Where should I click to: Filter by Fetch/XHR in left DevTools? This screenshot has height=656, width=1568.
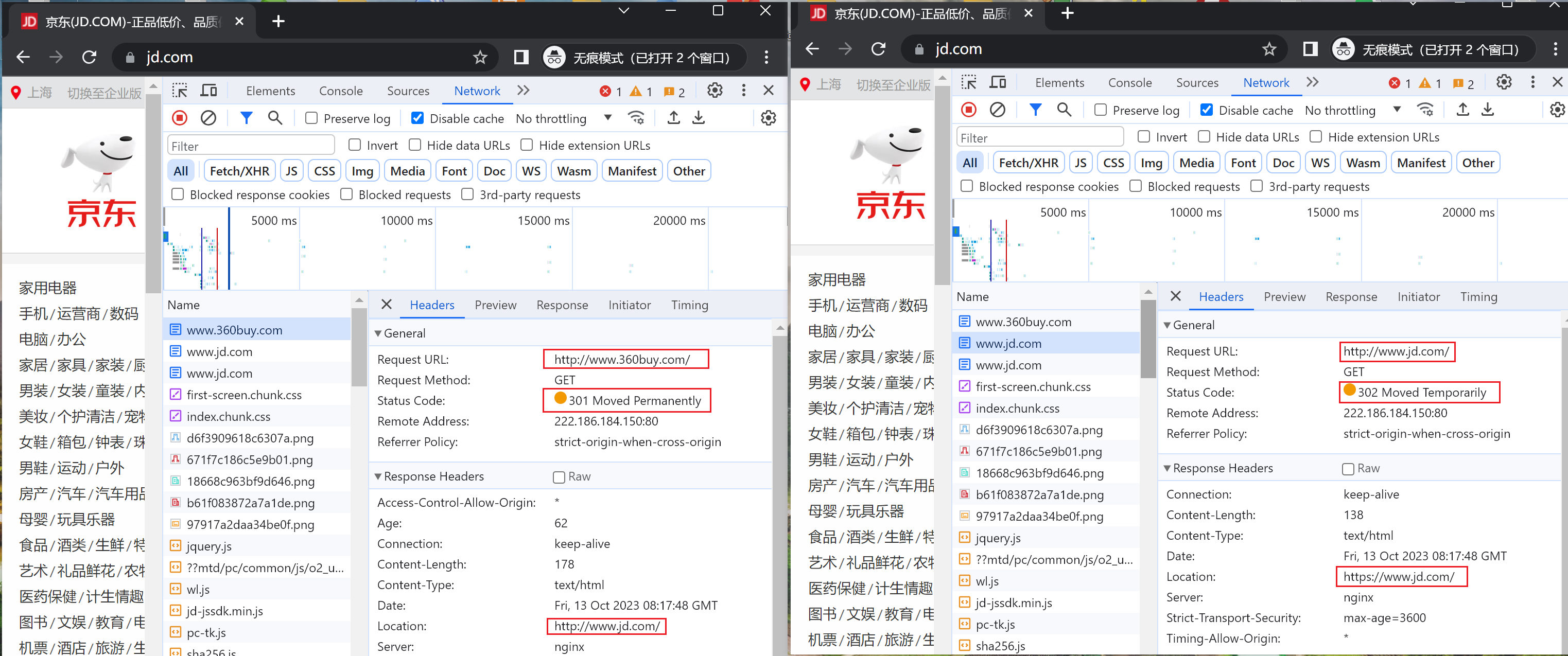coord(239,171)
